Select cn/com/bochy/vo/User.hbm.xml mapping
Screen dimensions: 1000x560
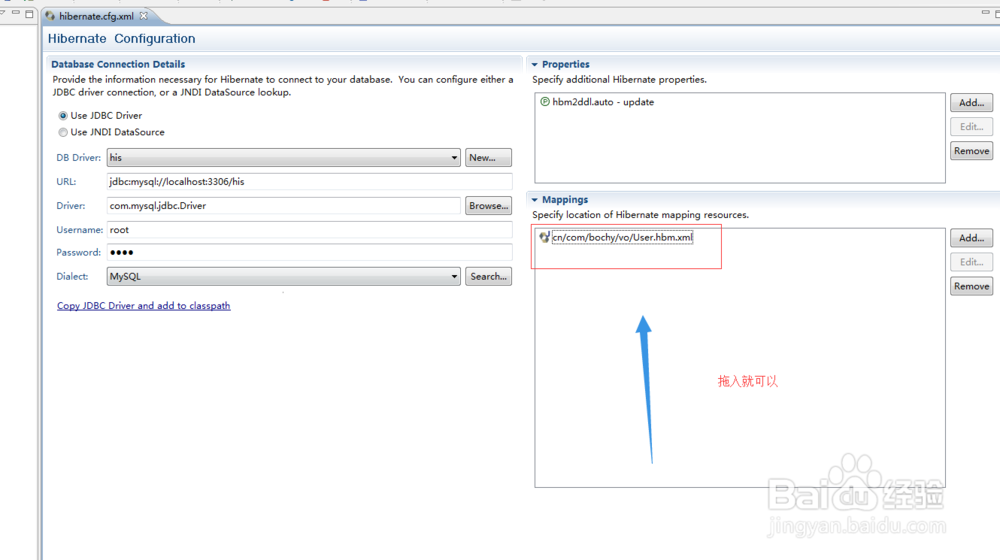click(x=622, y=237)
